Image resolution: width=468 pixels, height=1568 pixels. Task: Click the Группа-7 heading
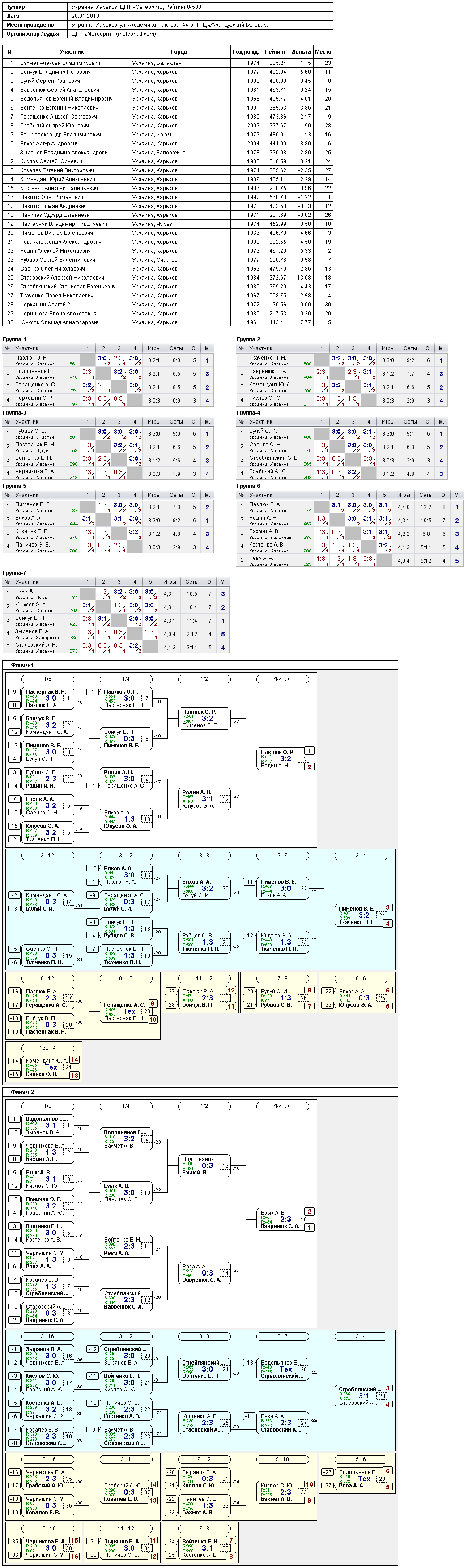click(15, 573)
